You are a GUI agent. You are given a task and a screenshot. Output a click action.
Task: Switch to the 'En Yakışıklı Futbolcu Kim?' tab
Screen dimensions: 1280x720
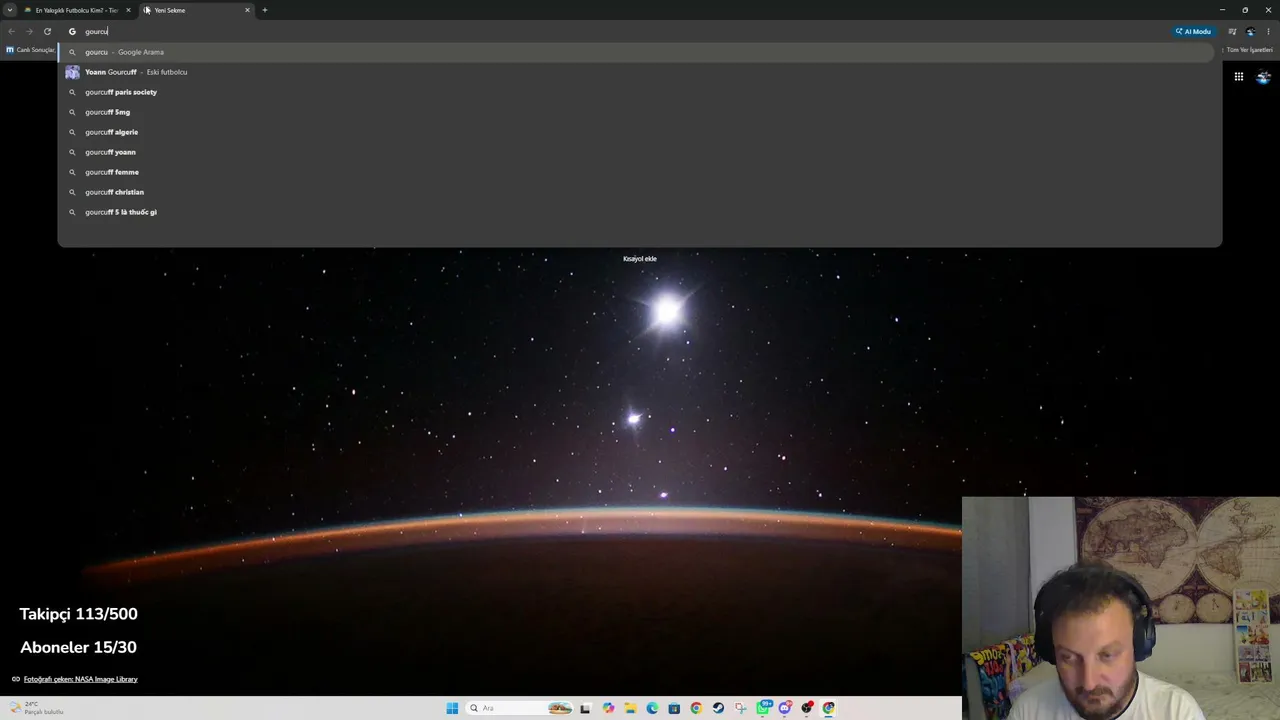click(x=76, y=10)
